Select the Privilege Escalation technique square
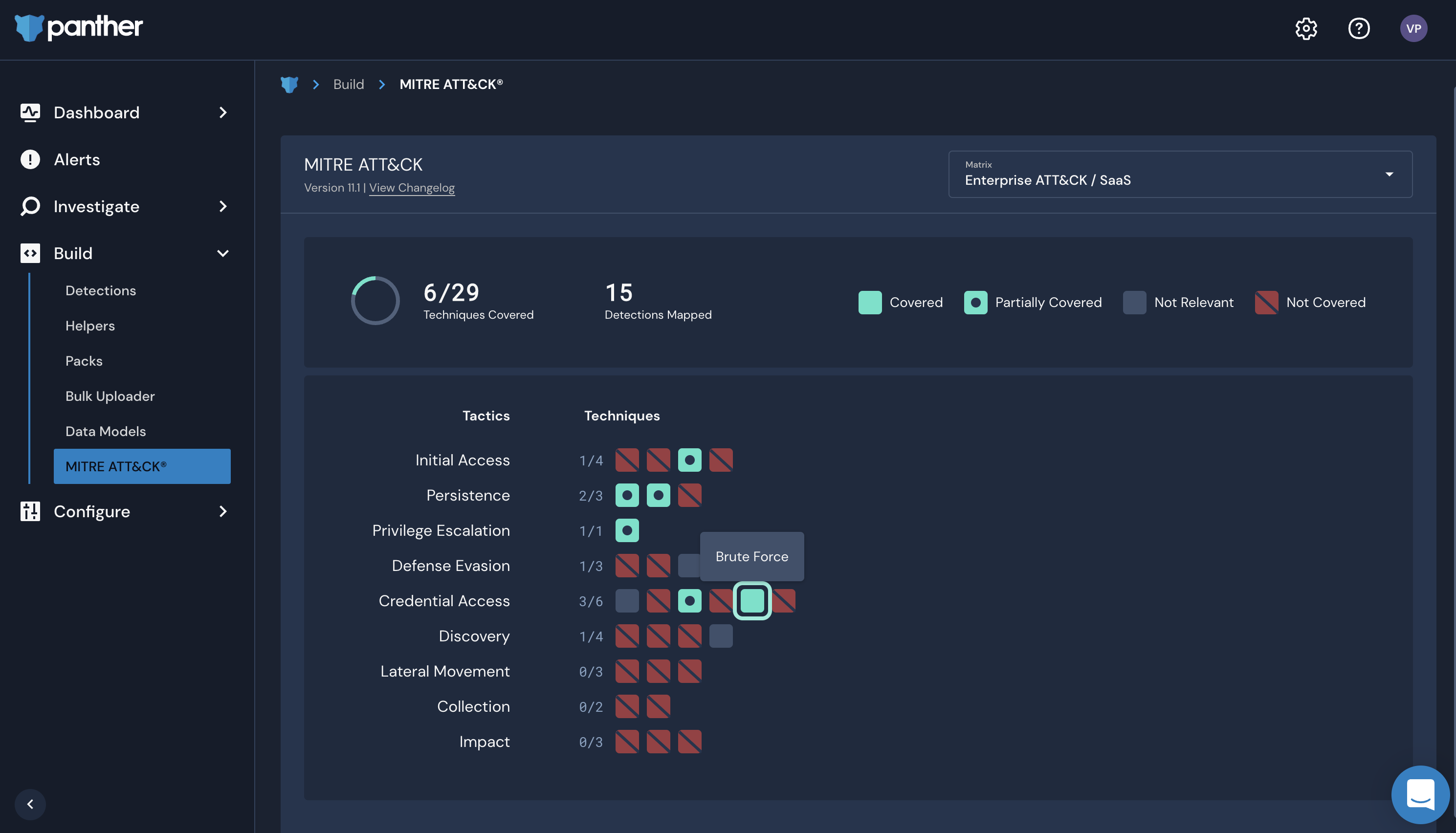1456x833 pixels. point(627,530)
